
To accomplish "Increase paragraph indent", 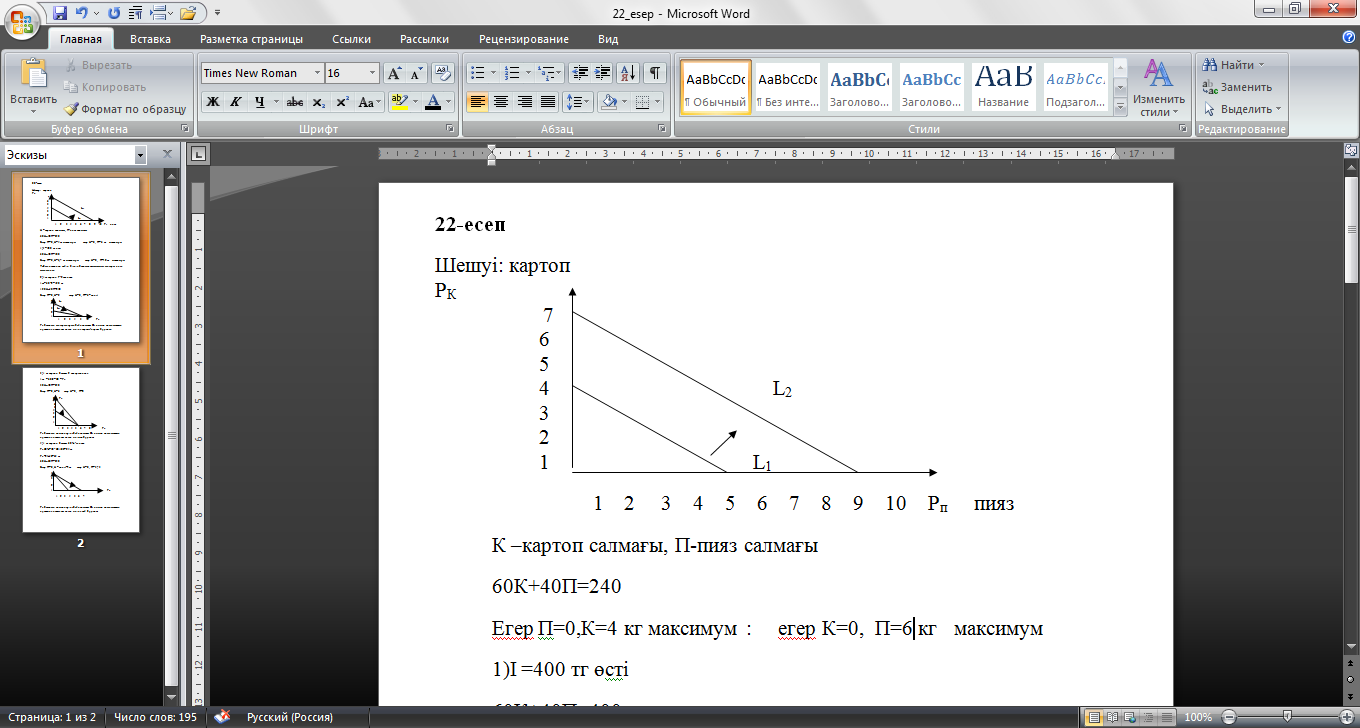I will coord(603,73).
